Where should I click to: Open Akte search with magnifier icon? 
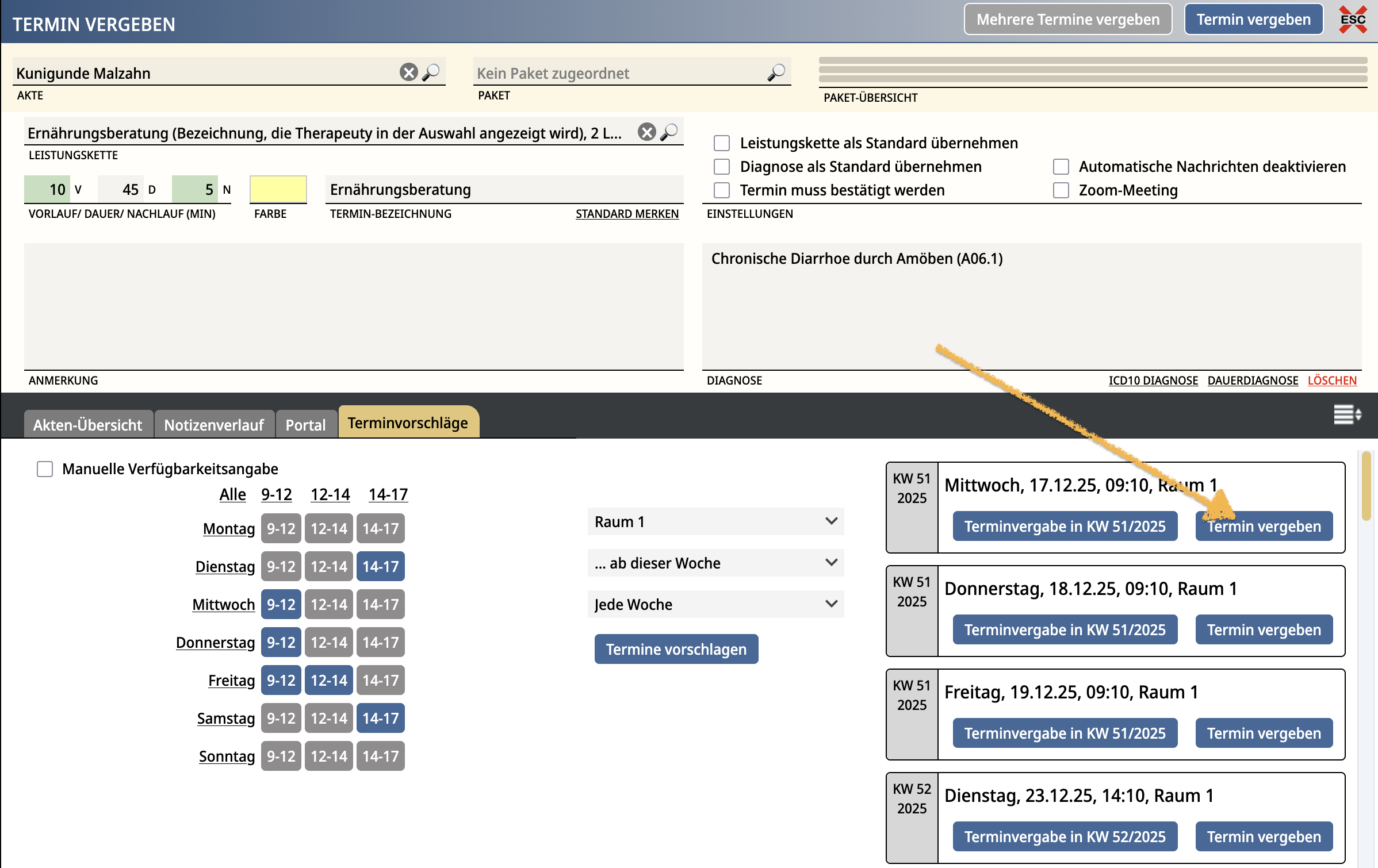click(431, 72)
